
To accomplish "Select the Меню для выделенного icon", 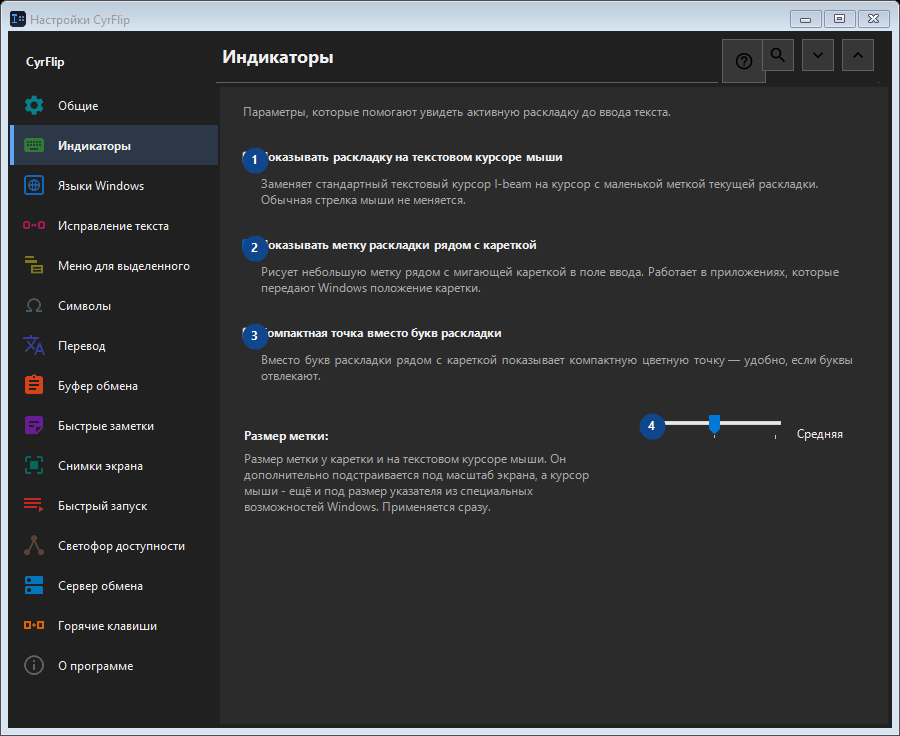I will tap(34, 265).
